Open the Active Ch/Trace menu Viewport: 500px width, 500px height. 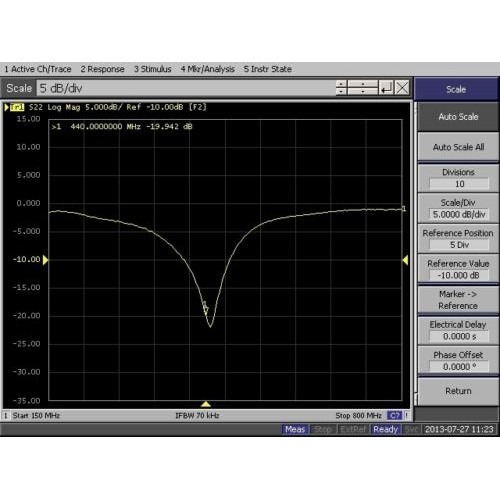[38, 69]
